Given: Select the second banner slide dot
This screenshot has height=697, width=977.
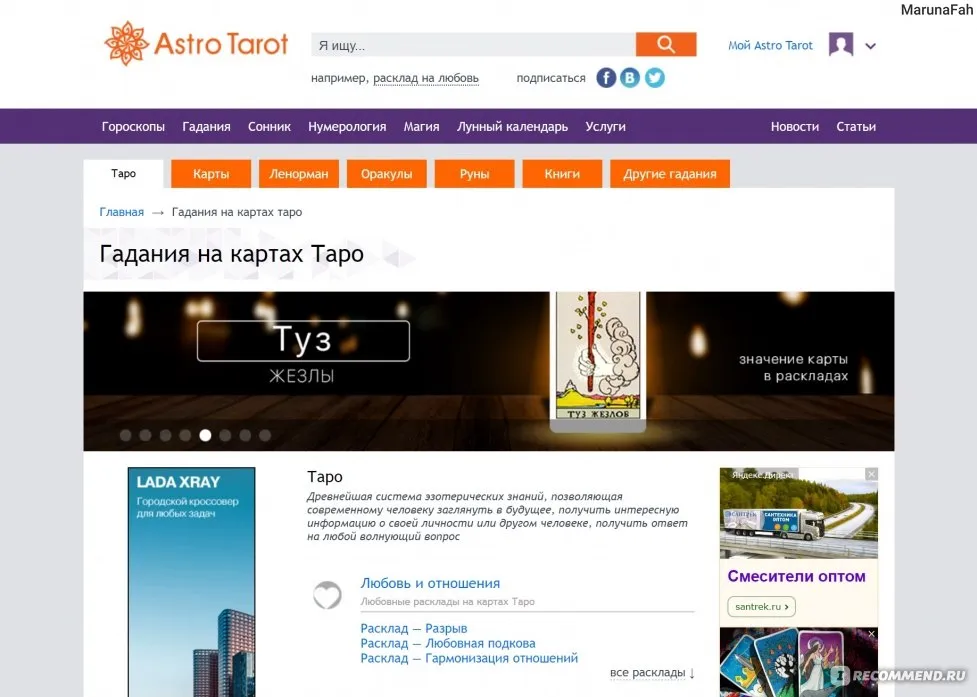Looking at the screenshot, I should pos(145,435).
